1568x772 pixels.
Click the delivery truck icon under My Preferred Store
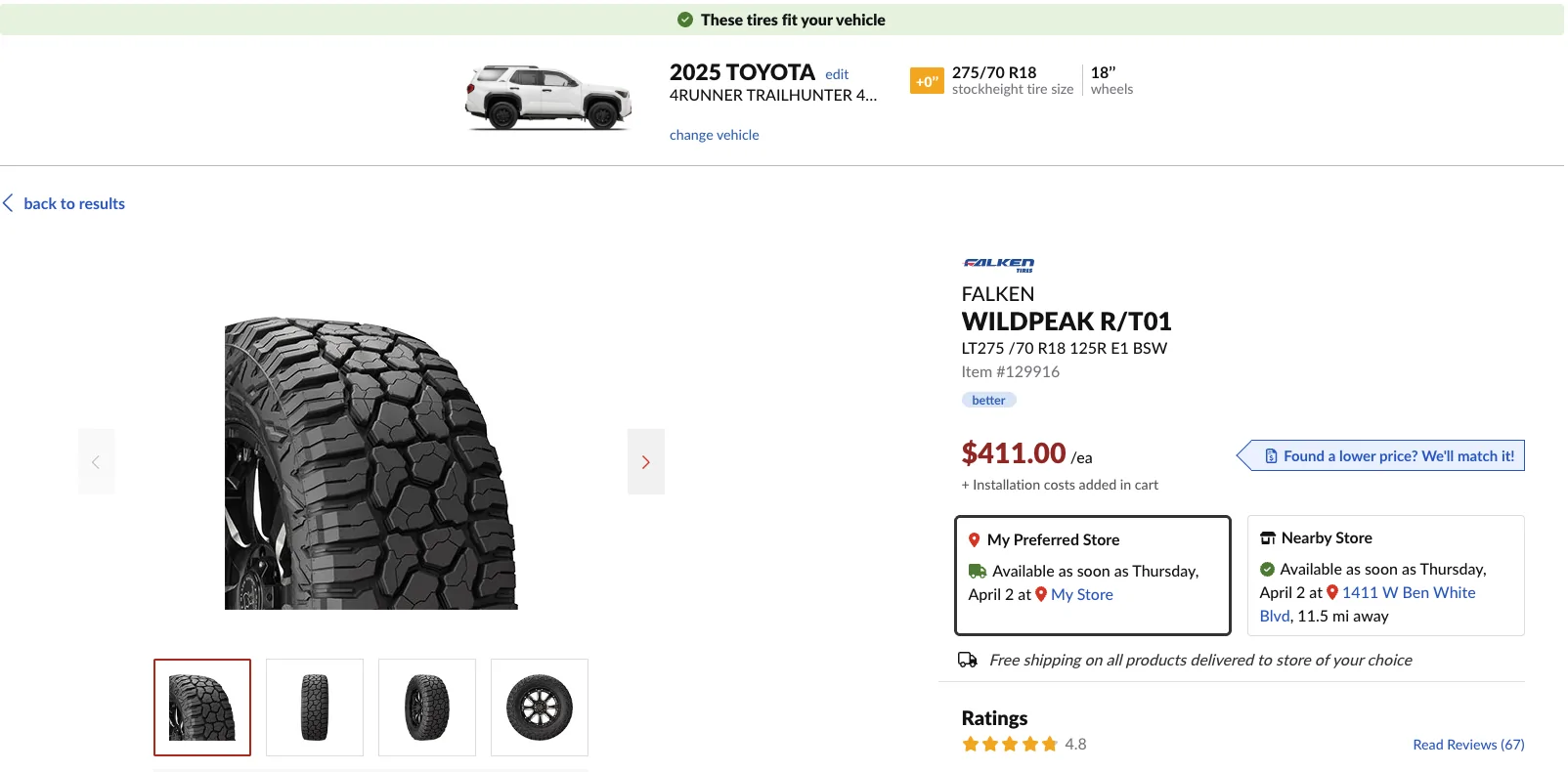point(978,571)
